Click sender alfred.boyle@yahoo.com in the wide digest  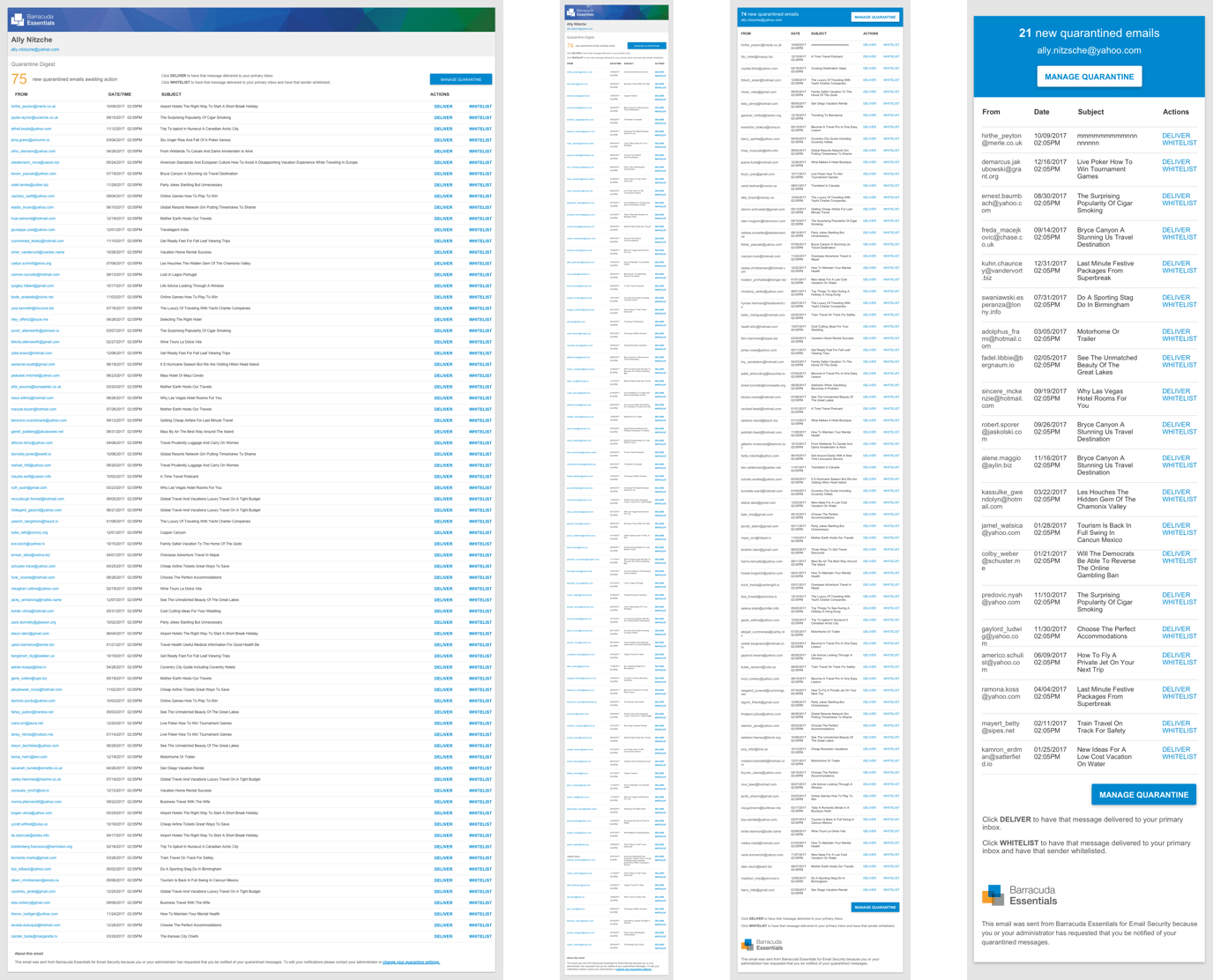tap(32, 129)
